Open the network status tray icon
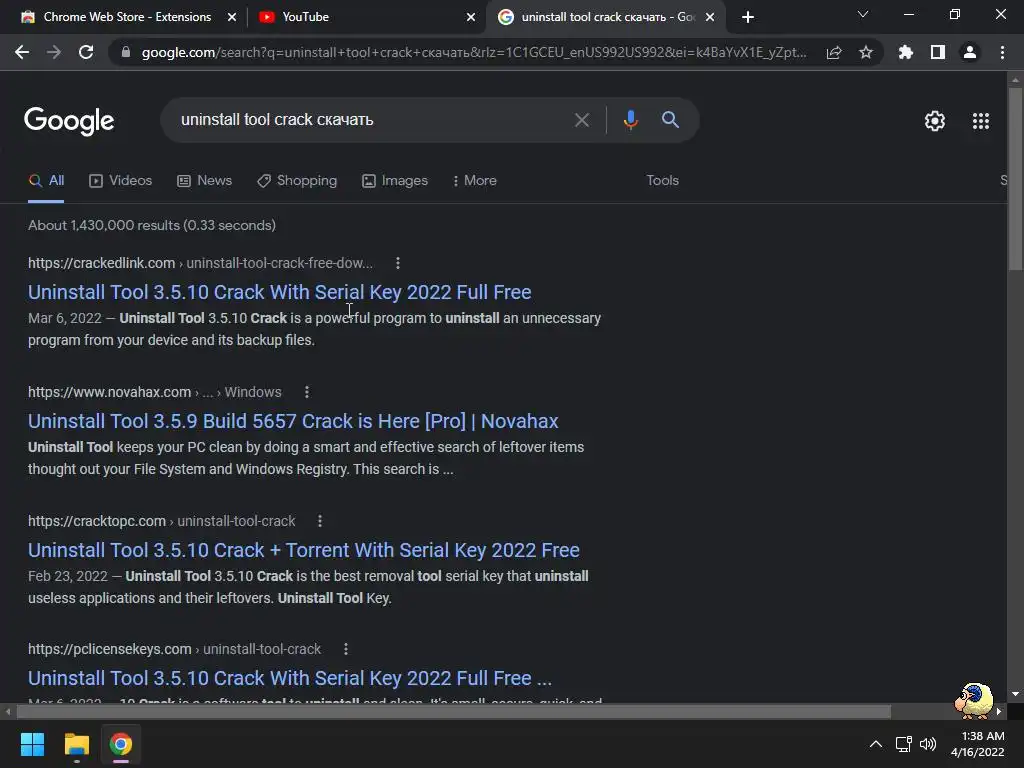The height and width of the screenshot is (768, 1024). tap(903, 744)
